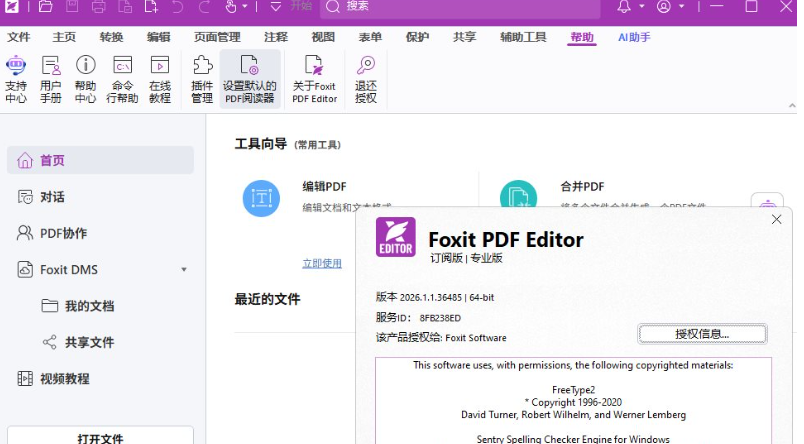Click the 编辑PDF tool circle icon
This screenshot has height=444, width=804.
(x=261, y=198)
